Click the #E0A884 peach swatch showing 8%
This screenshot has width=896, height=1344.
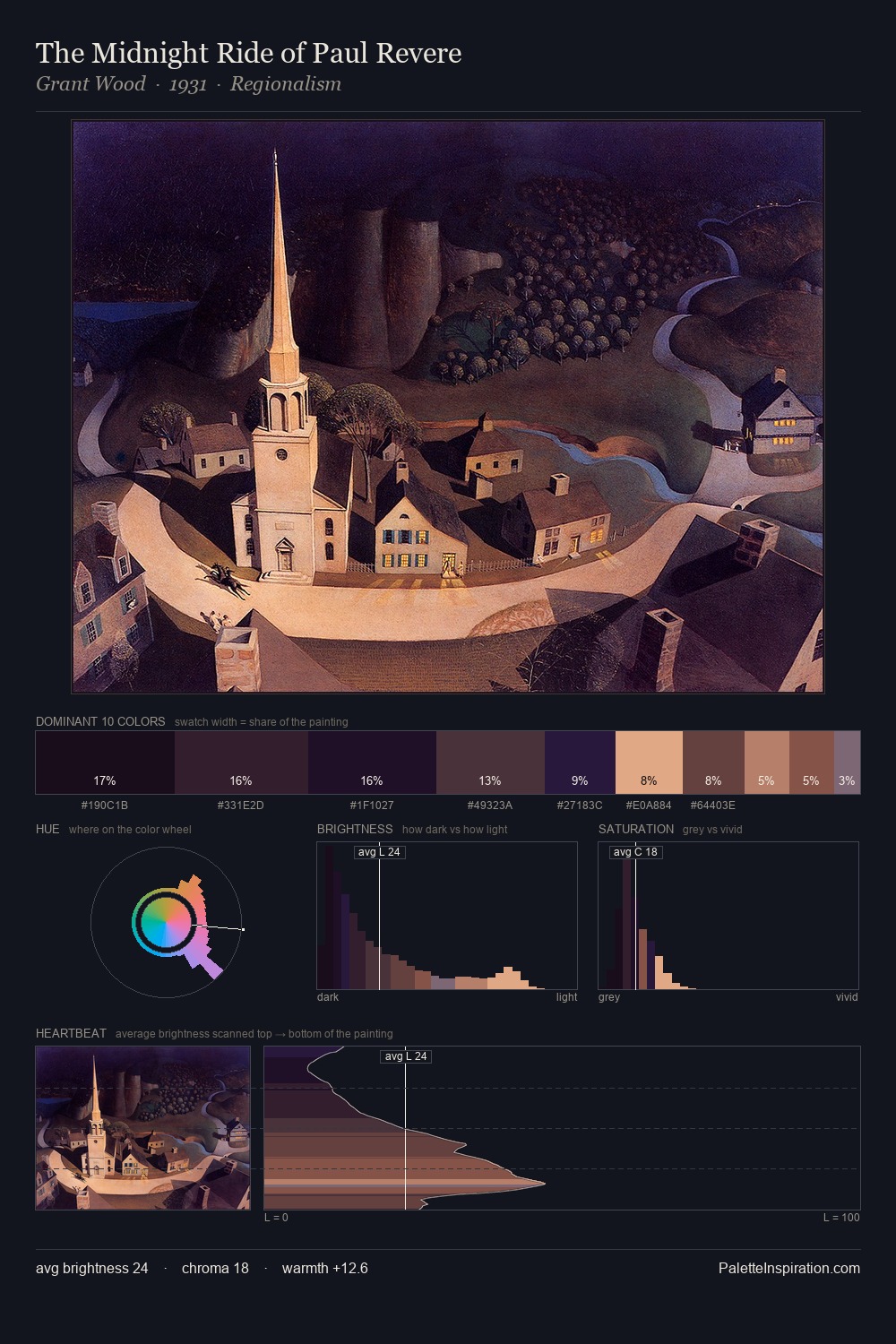[x=649, y=762]
